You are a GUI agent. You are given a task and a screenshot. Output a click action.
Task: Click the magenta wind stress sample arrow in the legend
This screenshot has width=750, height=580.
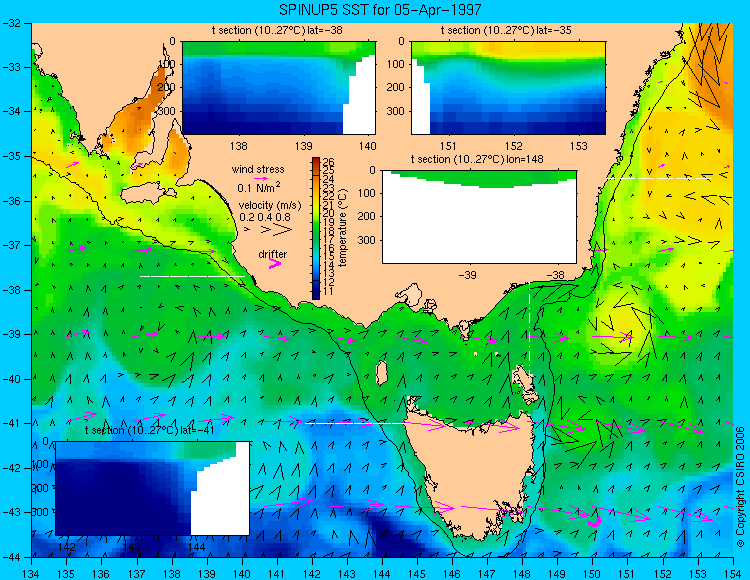tap(261, 178)
